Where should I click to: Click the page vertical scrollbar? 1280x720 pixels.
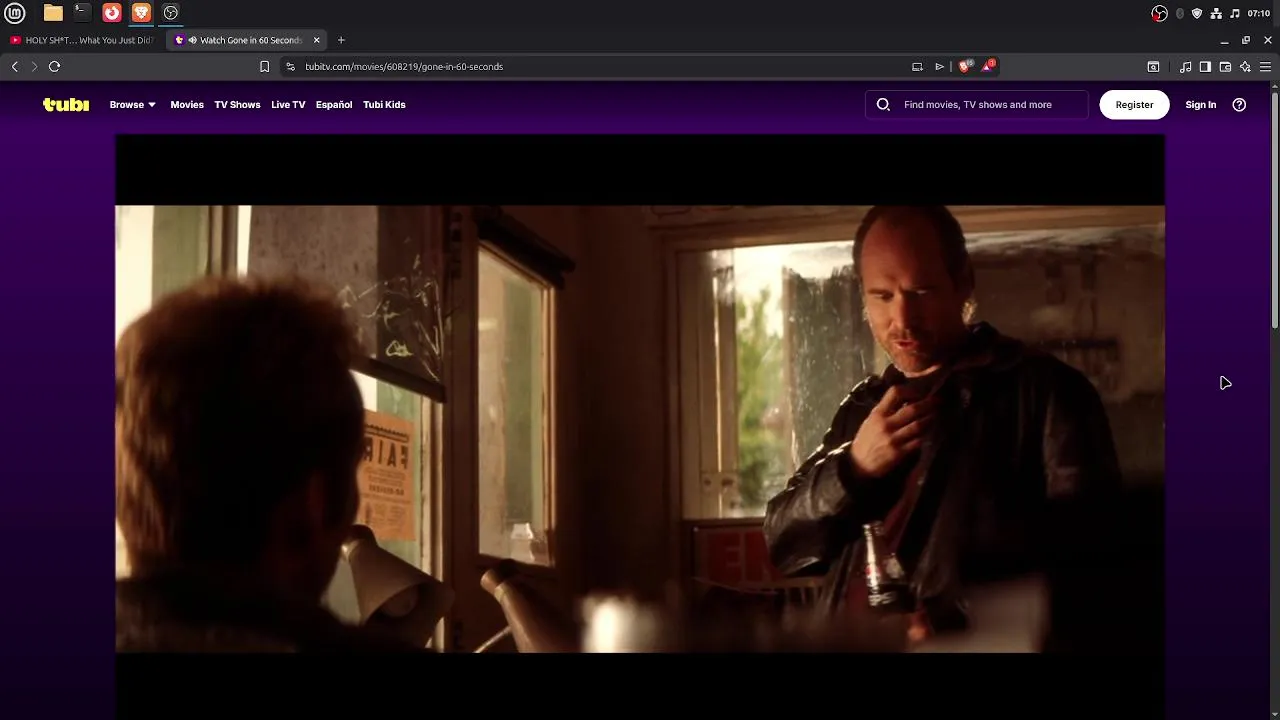(x=1275, y=208)
